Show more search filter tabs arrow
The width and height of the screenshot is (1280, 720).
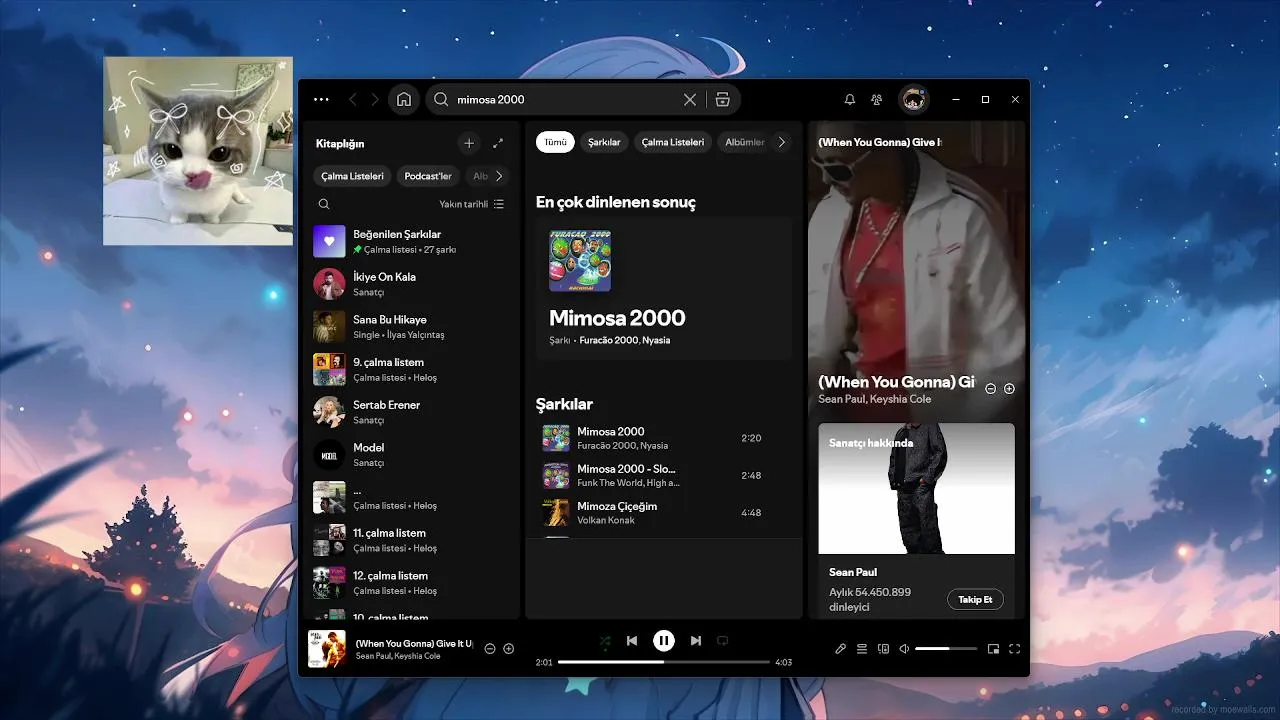coord(782,142)
